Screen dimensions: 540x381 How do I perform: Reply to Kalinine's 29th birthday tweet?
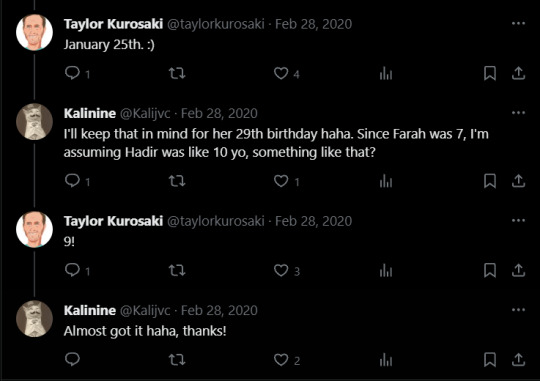[x=73, y=181]
